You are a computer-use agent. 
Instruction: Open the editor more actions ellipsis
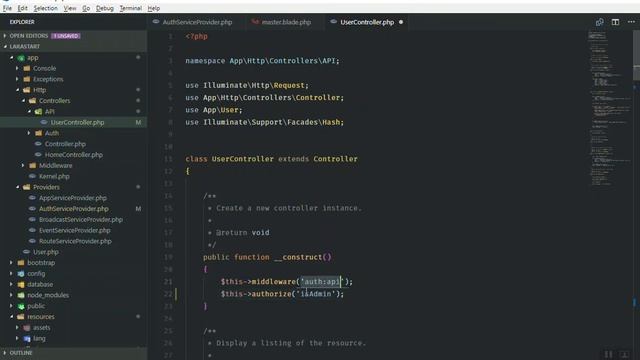[x=631, y=22]
